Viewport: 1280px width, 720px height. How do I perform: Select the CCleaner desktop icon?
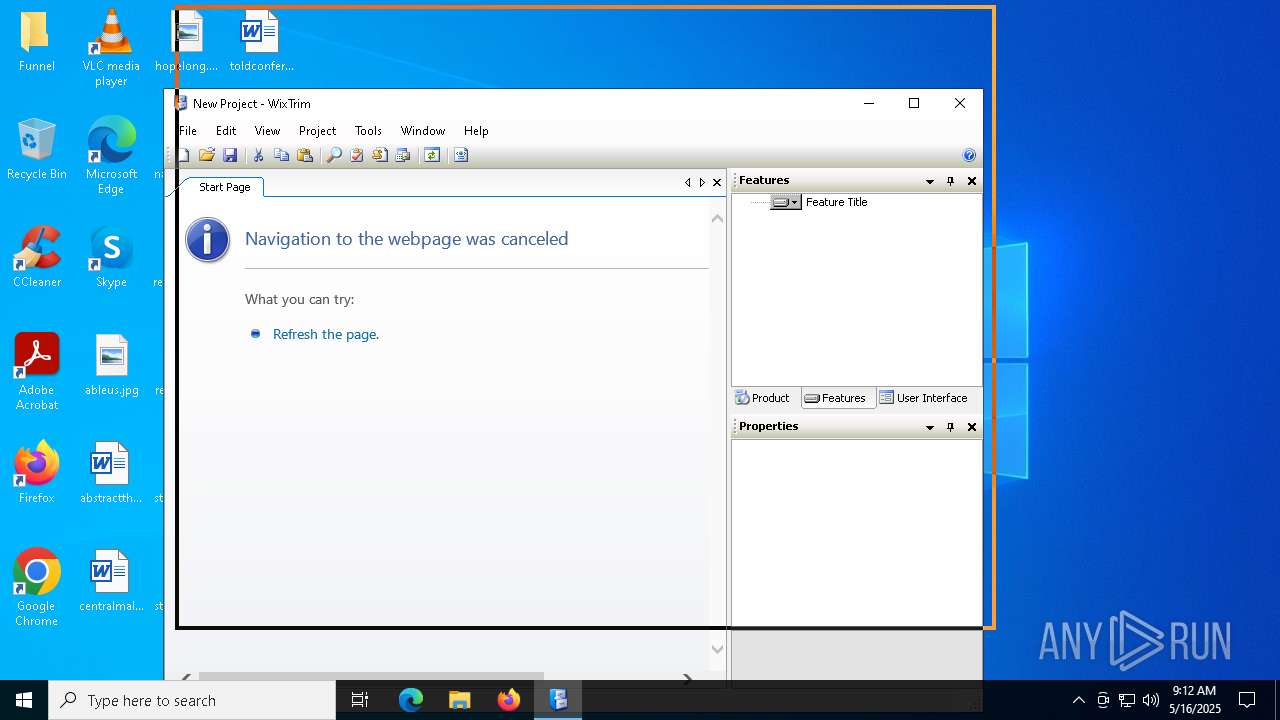37,257
